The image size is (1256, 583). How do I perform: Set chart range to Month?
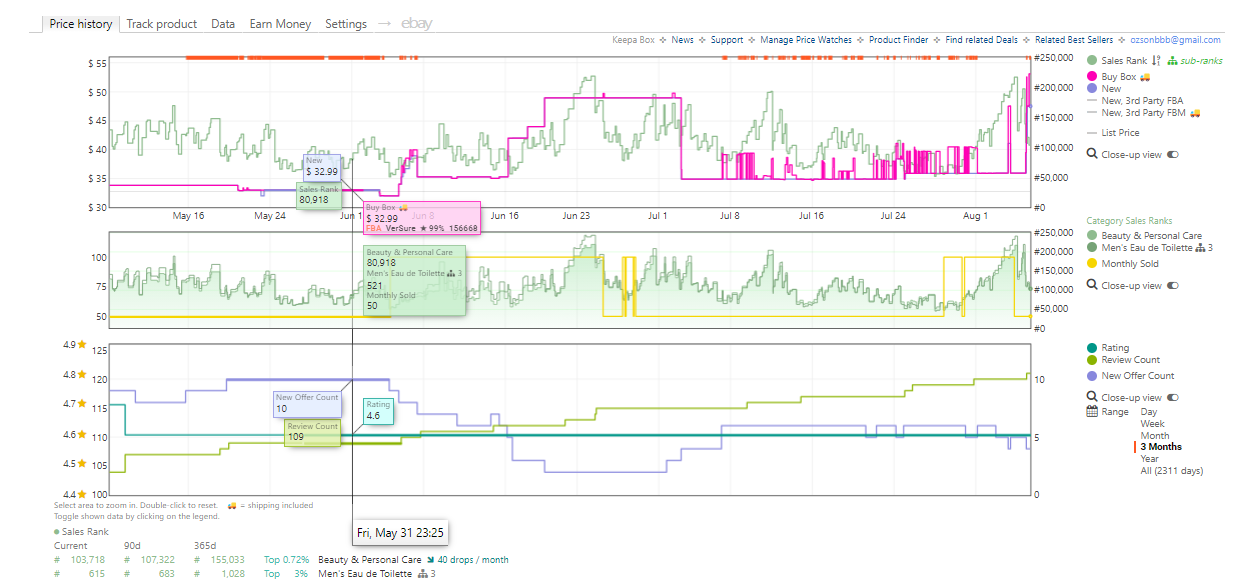[1155, 436]
